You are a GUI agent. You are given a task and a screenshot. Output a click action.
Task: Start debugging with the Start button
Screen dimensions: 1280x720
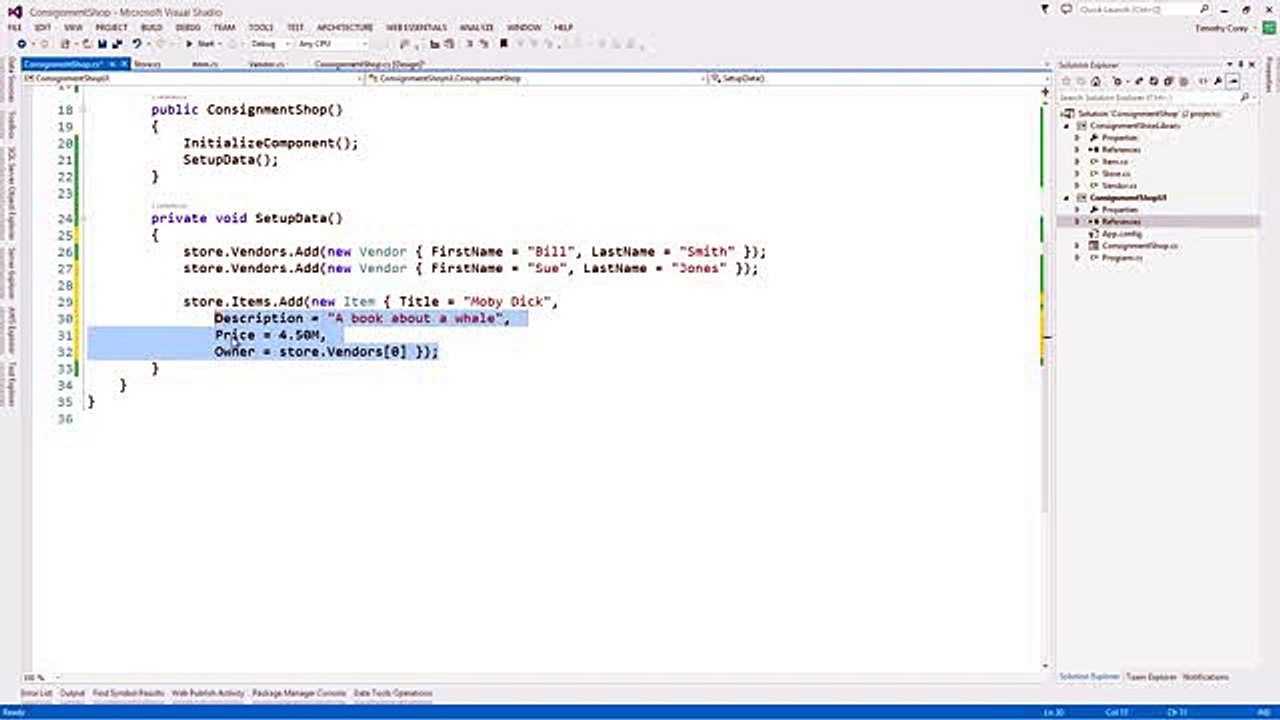pyautogui.click(x=202, y=44)
